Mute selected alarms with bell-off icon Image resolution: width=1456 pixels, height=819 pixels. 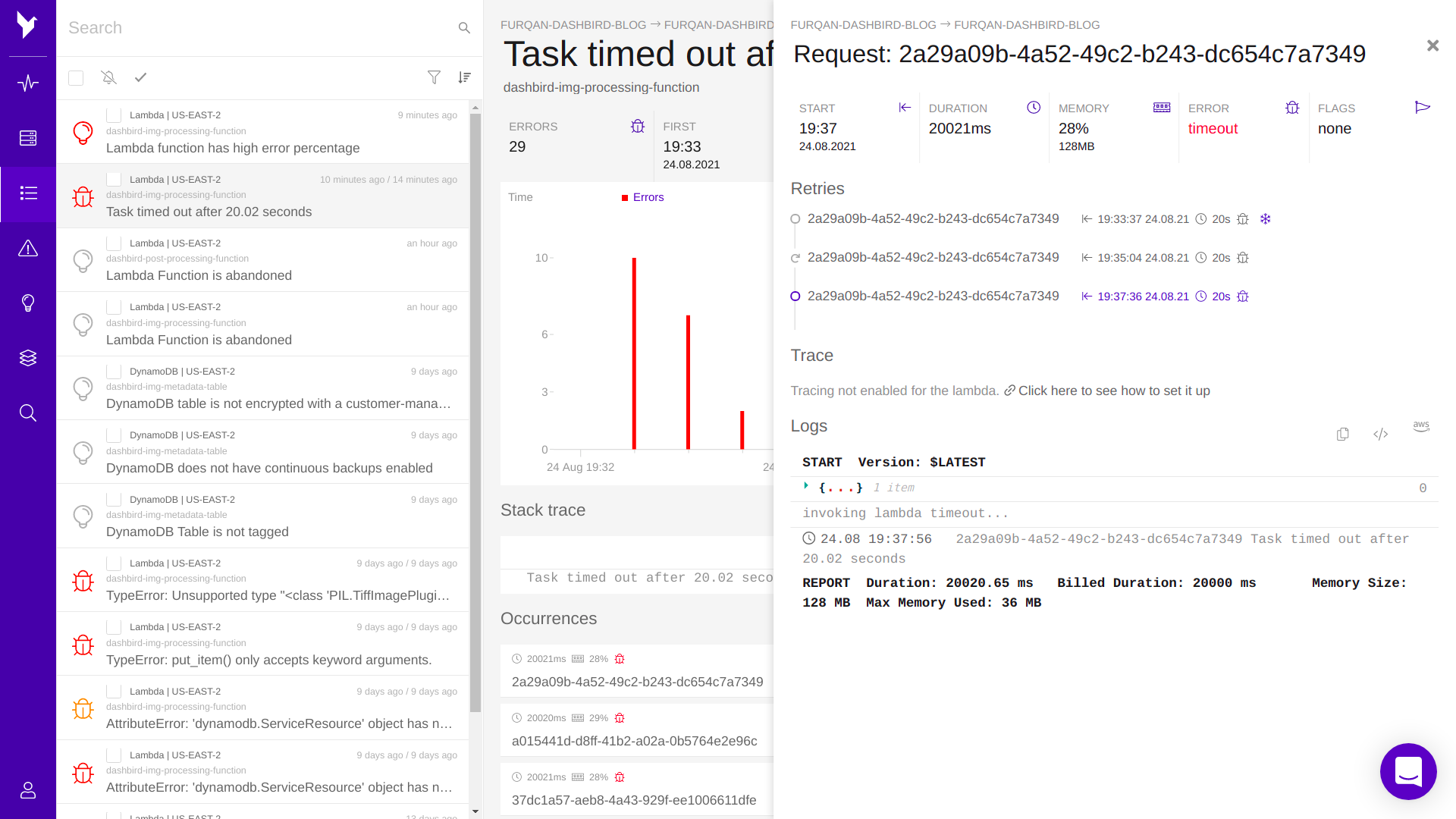108,77
